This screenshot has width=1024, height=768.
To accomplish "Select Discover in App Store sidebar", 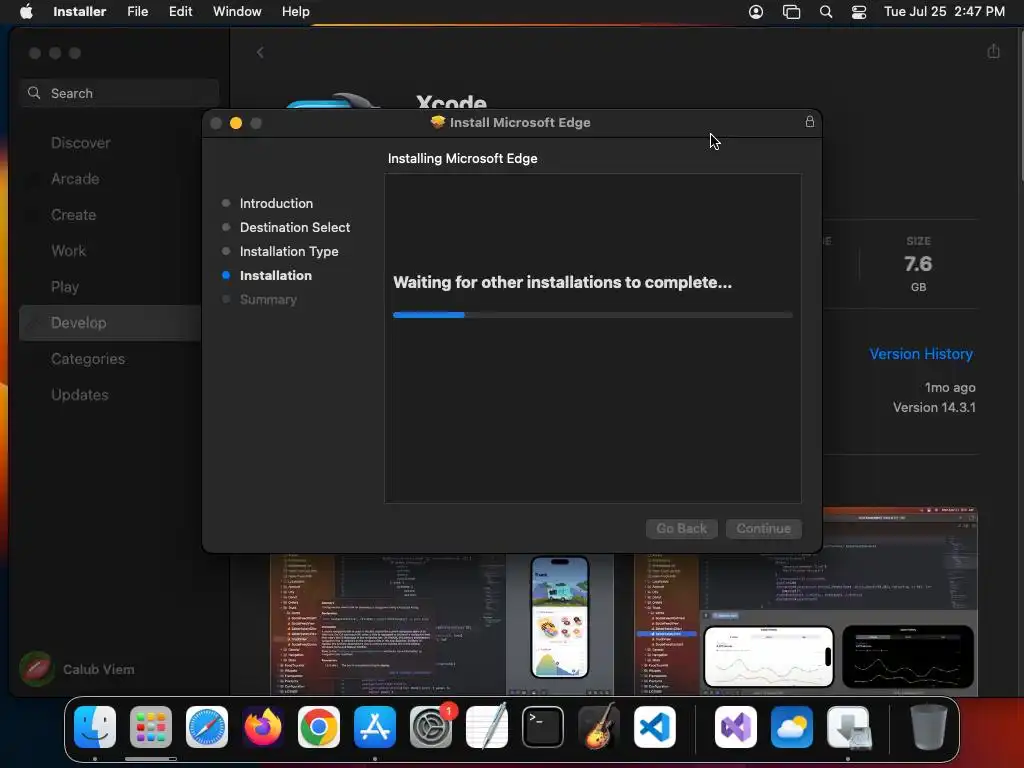I will (x=80, y=143).
